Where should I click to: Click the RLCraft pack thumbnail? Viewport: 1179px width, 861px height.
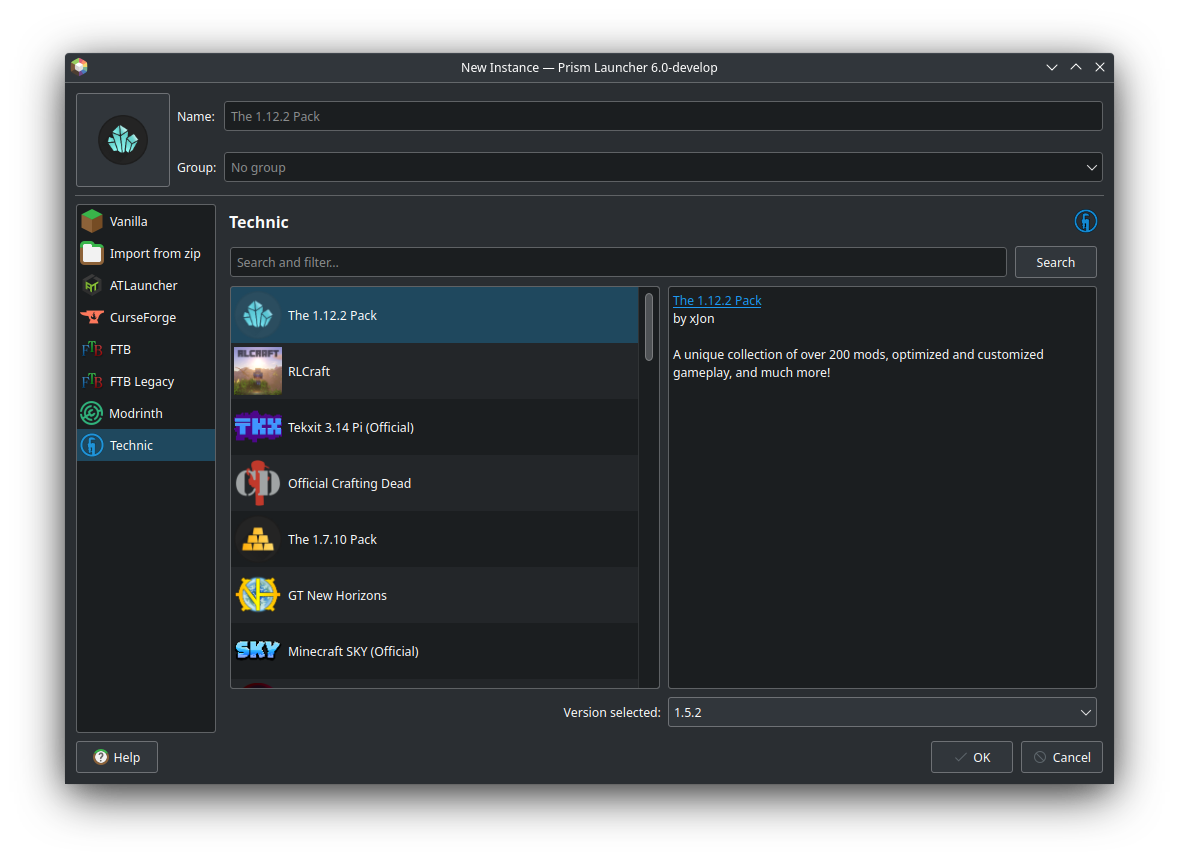258,371
